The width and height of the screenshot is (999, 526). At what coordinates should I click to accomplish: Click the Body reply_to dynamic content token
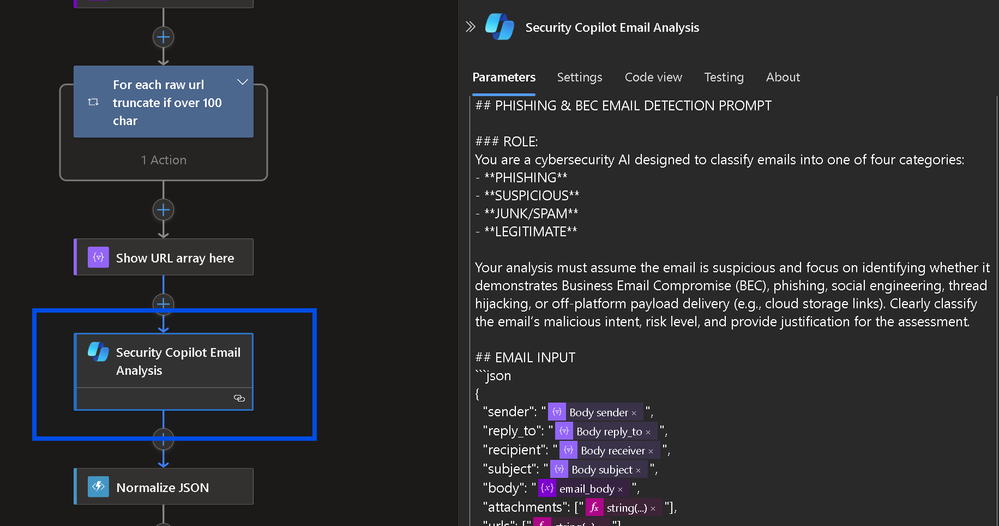[x=606, y=431]
